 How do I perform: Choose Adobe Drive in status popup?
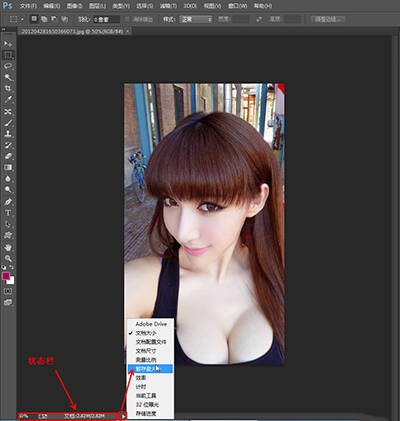click(x=151, y=324)
